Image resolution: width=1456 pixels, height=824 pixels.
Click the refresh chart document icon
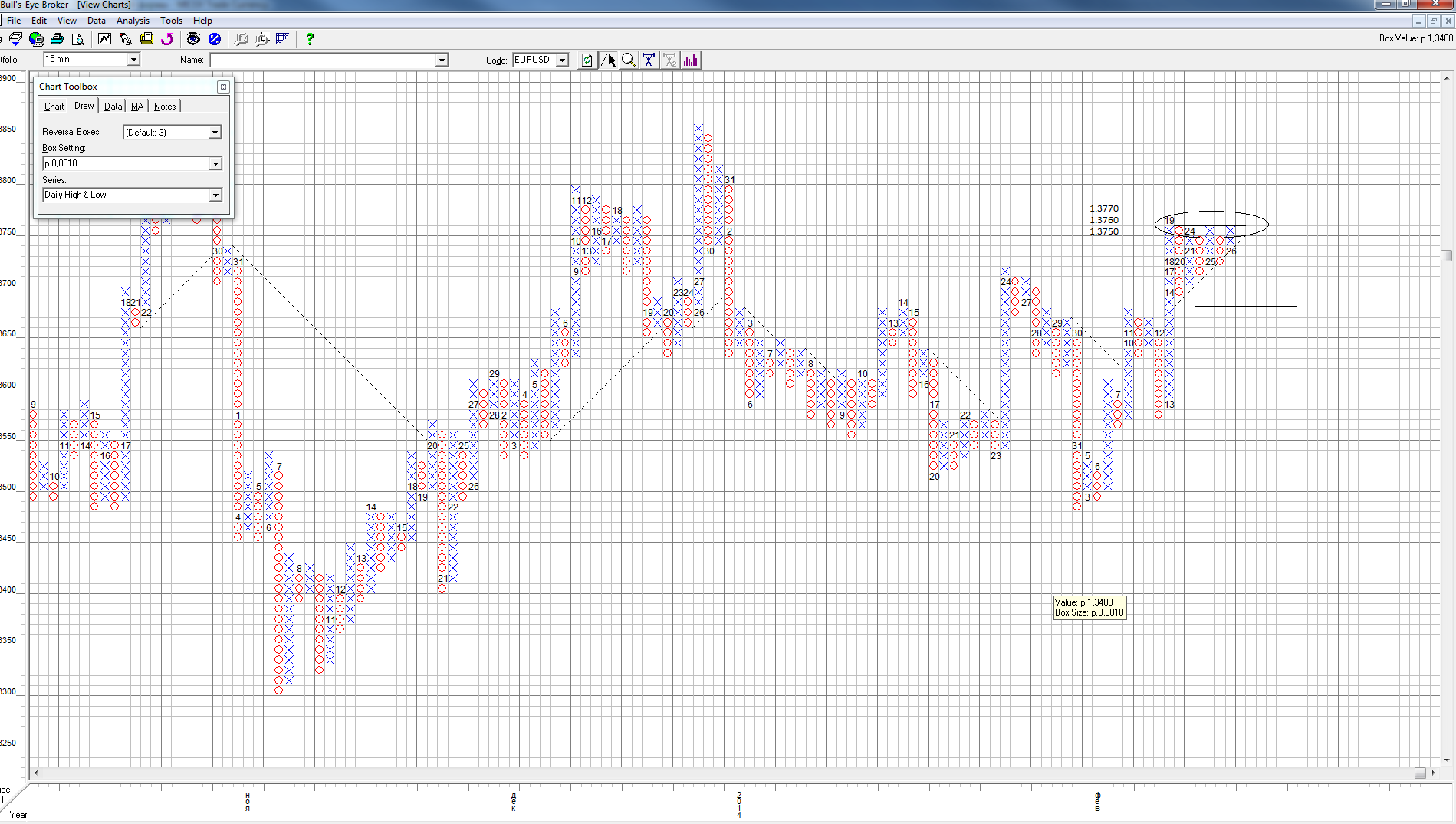[x=587, y=60]
